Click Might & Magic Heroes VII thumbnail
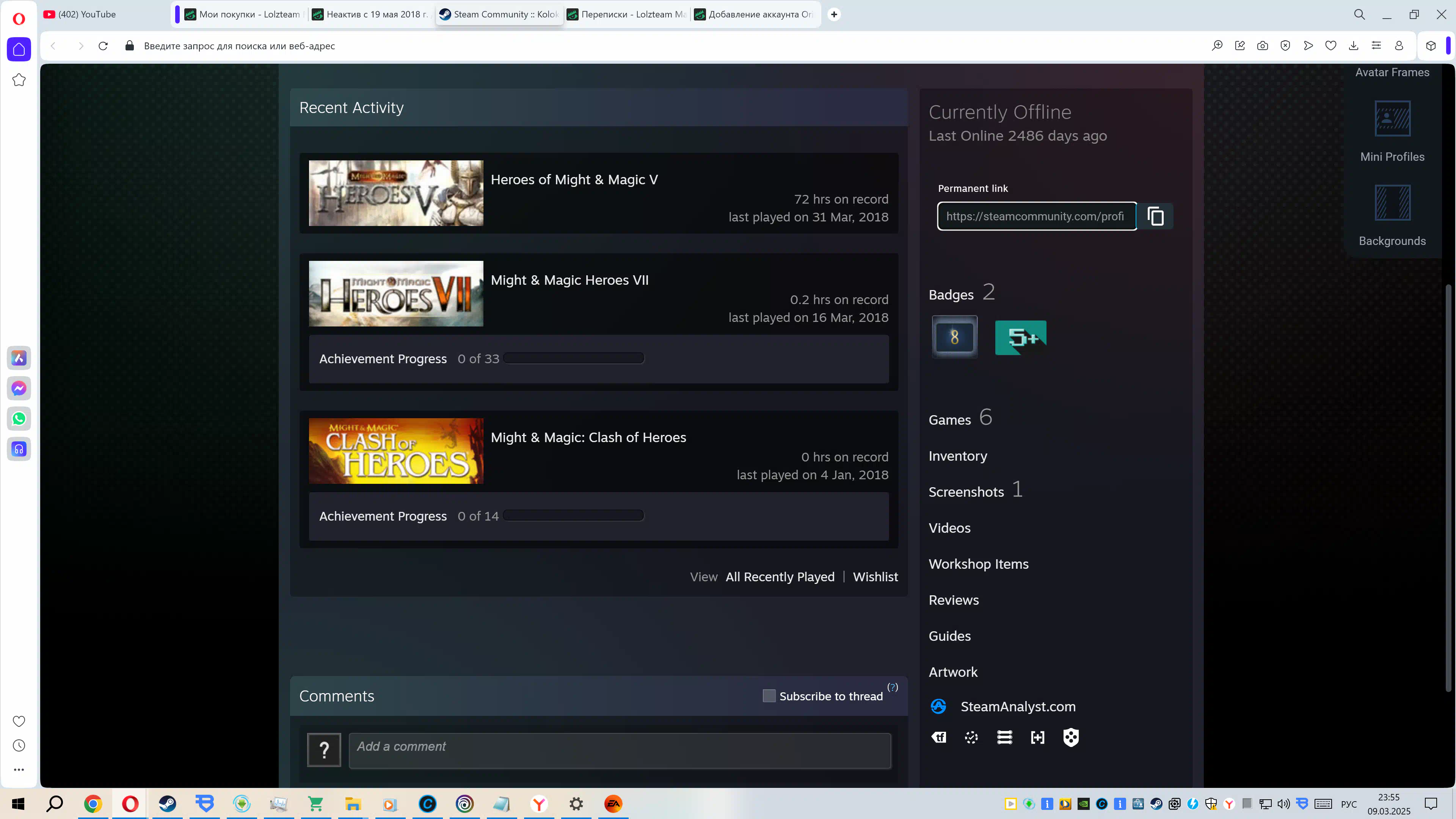This screenshot has height=819, width=1456. 396,293
